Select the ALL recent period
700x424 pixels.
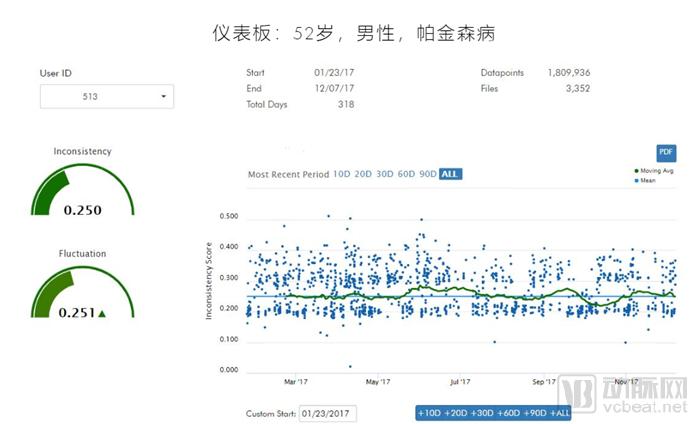coord(450,174)
